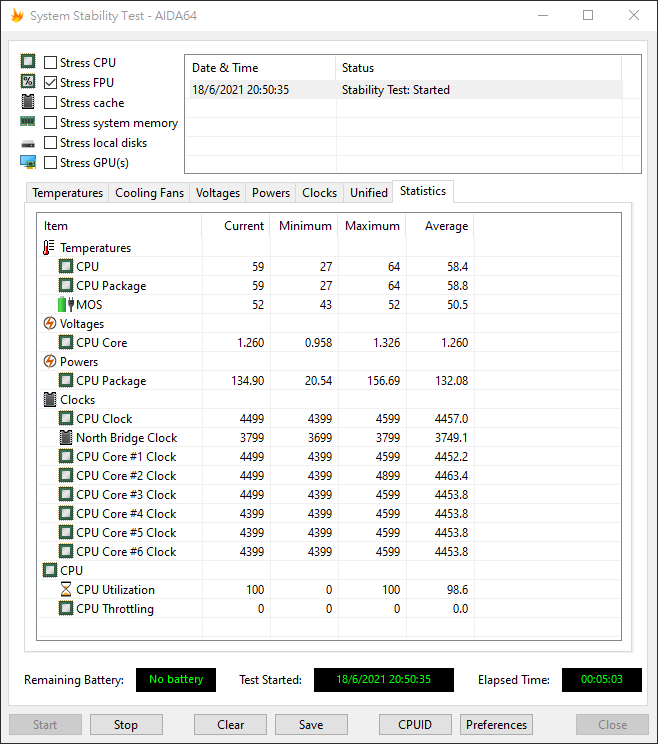Uncheck the Stress FPU checkbox
Screen dimensions: 658x744
(x=50, y=83)
